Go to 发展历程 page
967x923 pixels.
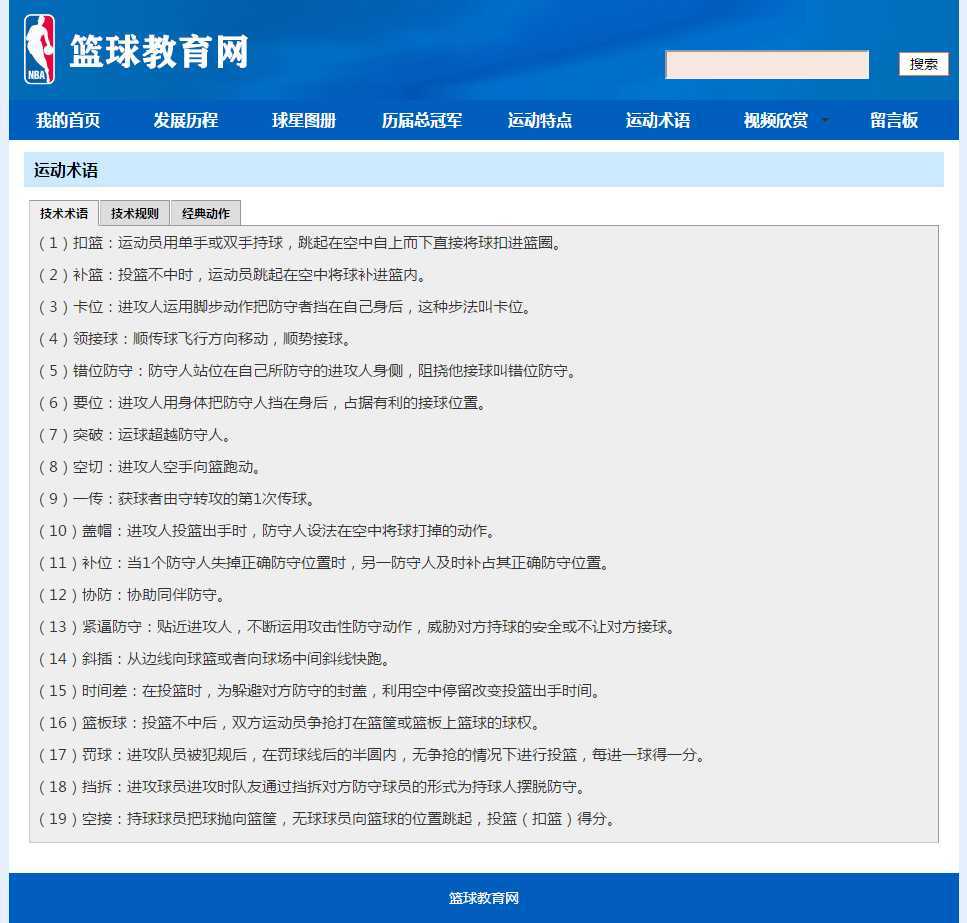tap(185, 121)
